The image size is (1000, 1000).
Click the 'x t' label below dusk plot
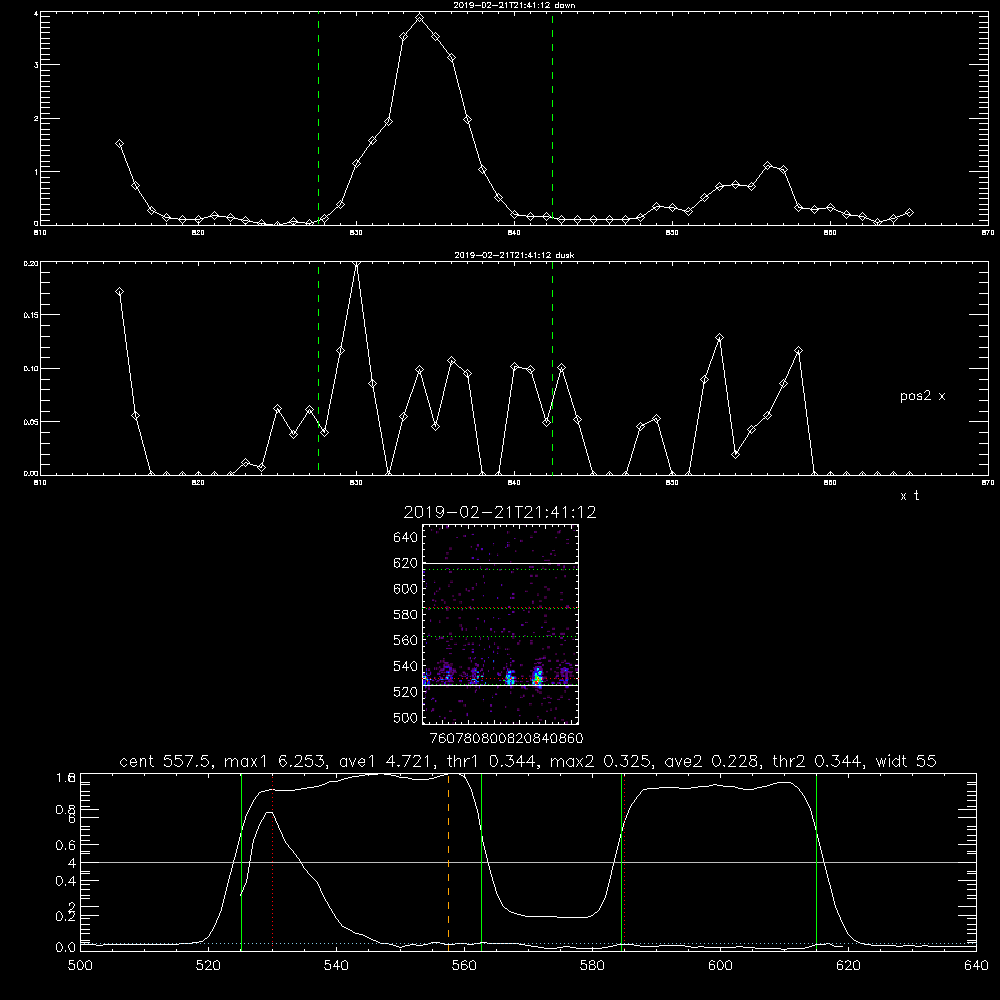tap(909, 496)
